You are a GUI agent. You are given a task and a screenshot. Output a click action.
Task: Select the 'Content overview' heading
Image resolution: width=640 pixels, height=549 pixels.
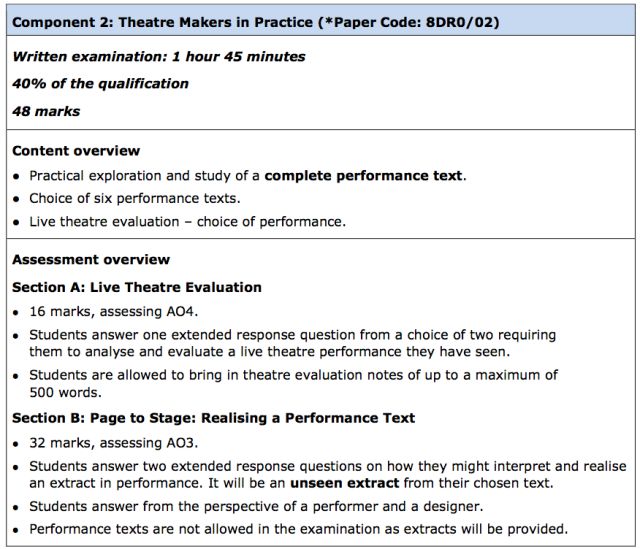(76, 151)
